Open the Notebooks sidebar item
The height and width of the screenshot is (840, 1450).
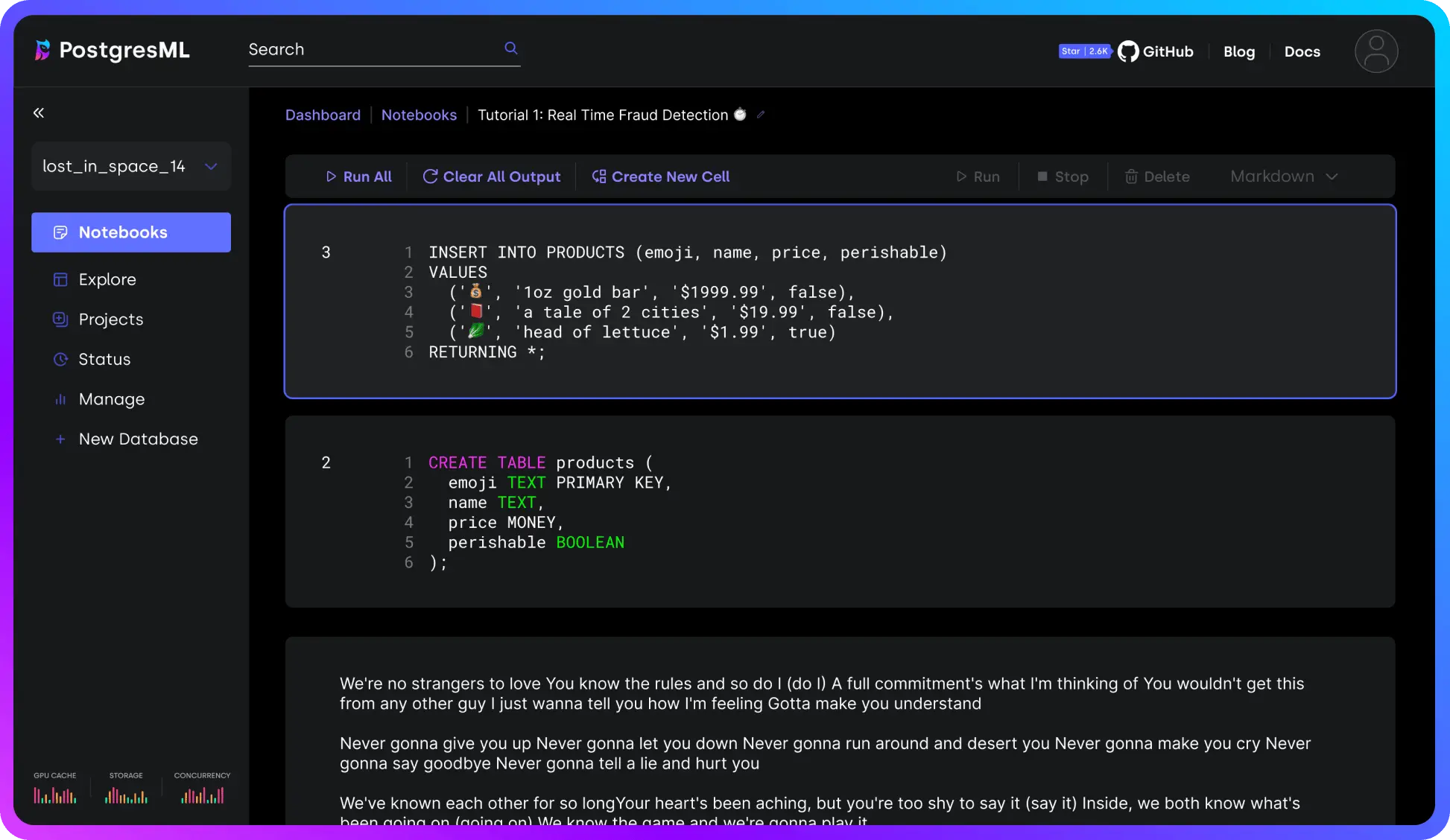[131, 232]
